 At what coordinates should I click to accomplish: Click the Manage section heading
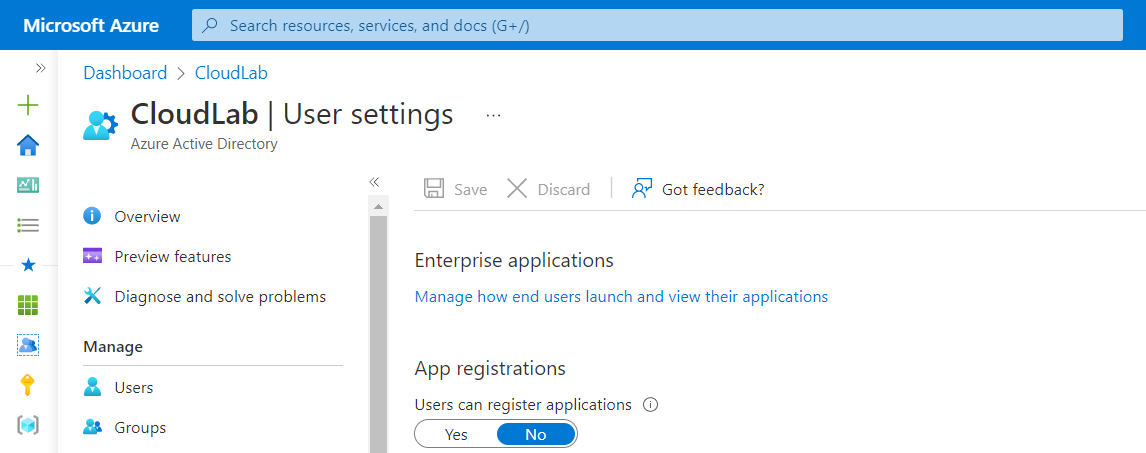(x=113, y=346)
